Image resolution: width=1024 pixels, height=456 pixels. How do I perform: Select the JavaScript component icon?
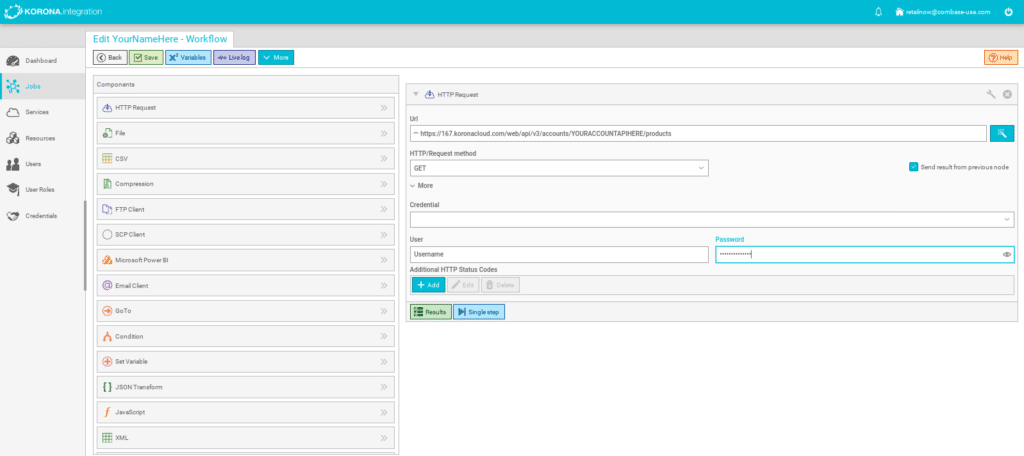click(x=107, y=412)
